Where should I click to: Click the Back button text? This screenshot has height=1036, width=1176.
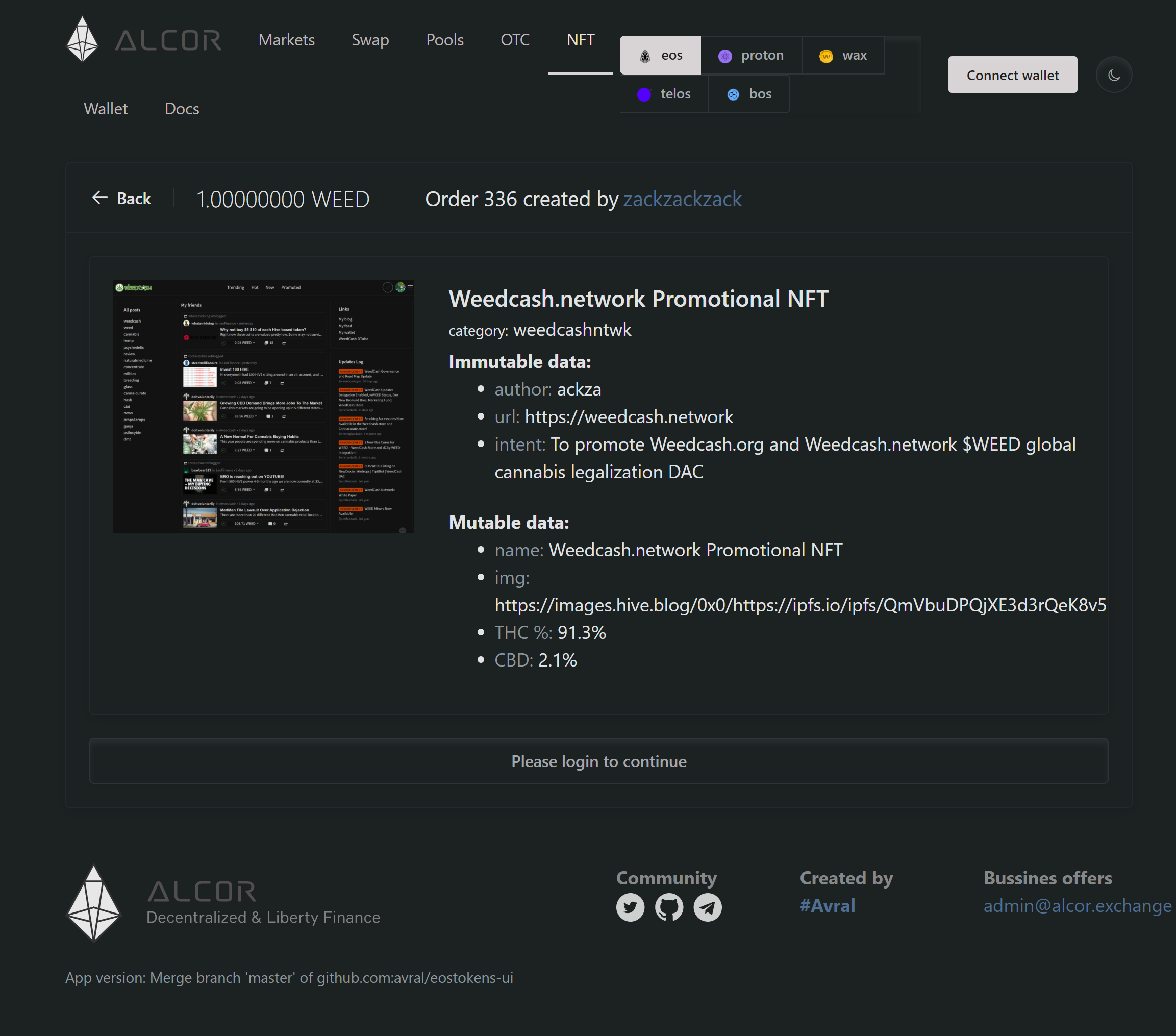134,199
